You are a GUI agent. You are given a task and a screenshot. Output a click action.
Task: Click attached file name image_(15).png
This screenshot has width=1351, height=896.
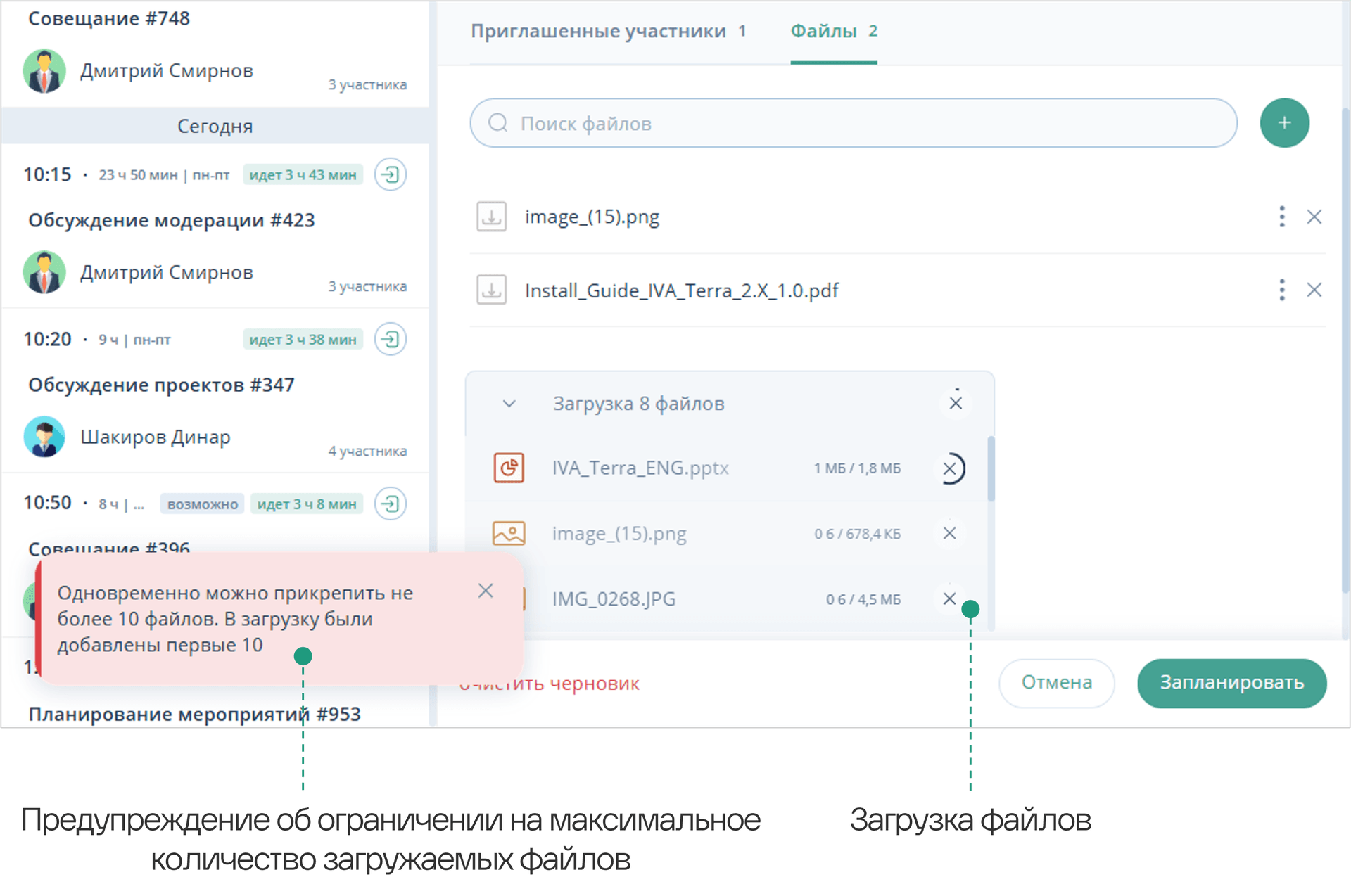click(x=592, y=217)
